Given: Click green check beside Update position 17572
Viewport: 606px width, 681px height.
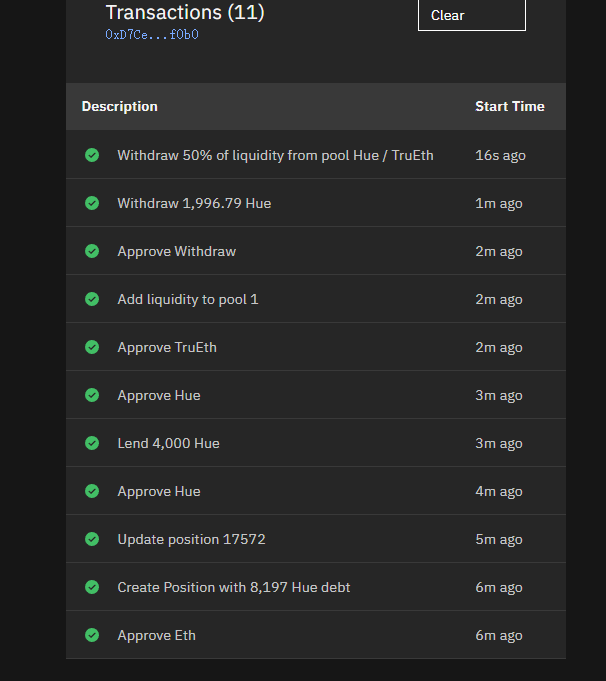Looking at the screenshot, I should point(92,539).
